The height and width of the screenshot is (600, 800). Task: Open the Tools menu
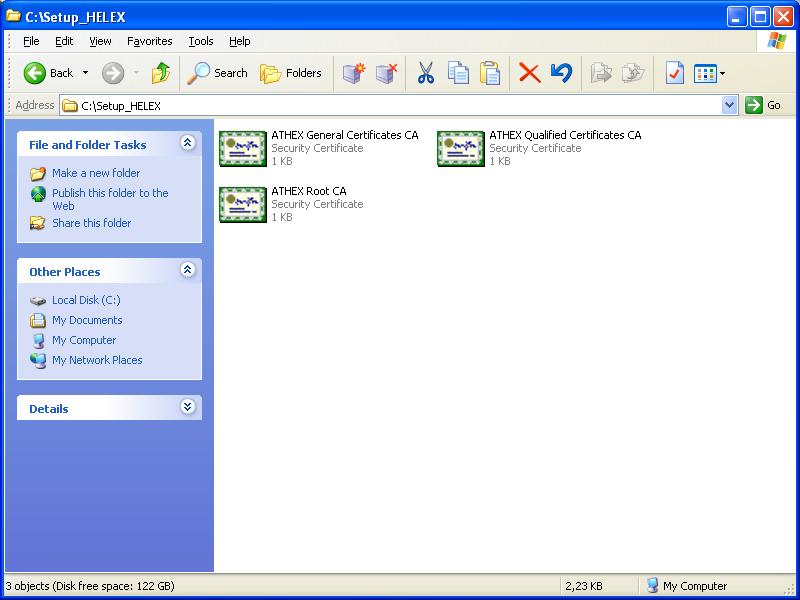pos(201,41)
